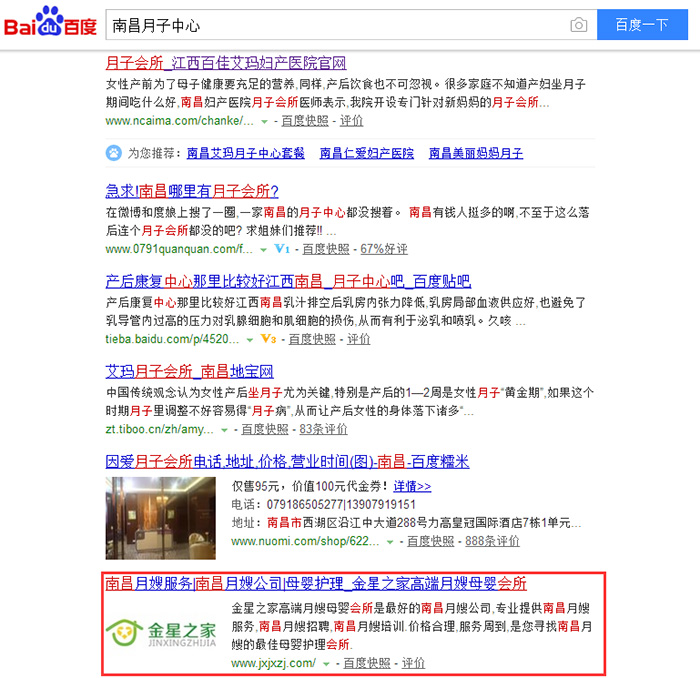Viewport: 700px width, 678px height.
Task: Expand the dropdown arrow beside zt.tiboo.cn
Action: pyautogui.click(x=224, y=430)
